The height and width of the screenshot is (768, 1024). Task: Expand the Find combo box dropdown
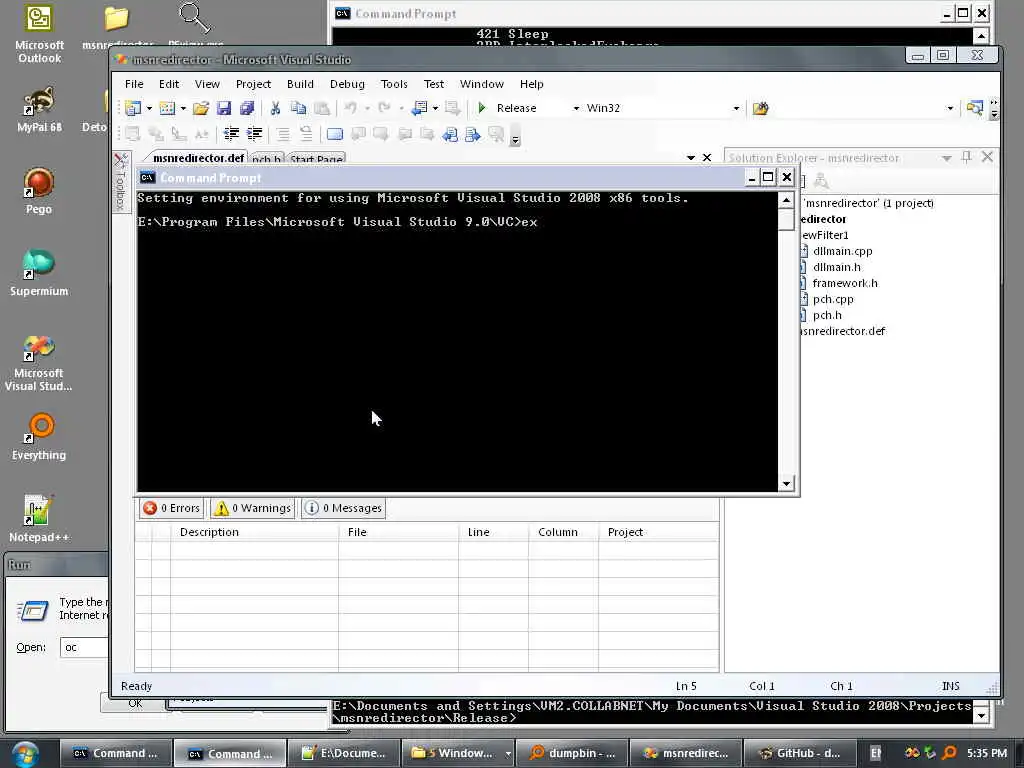pyautogui.click(x=950, y=108)
